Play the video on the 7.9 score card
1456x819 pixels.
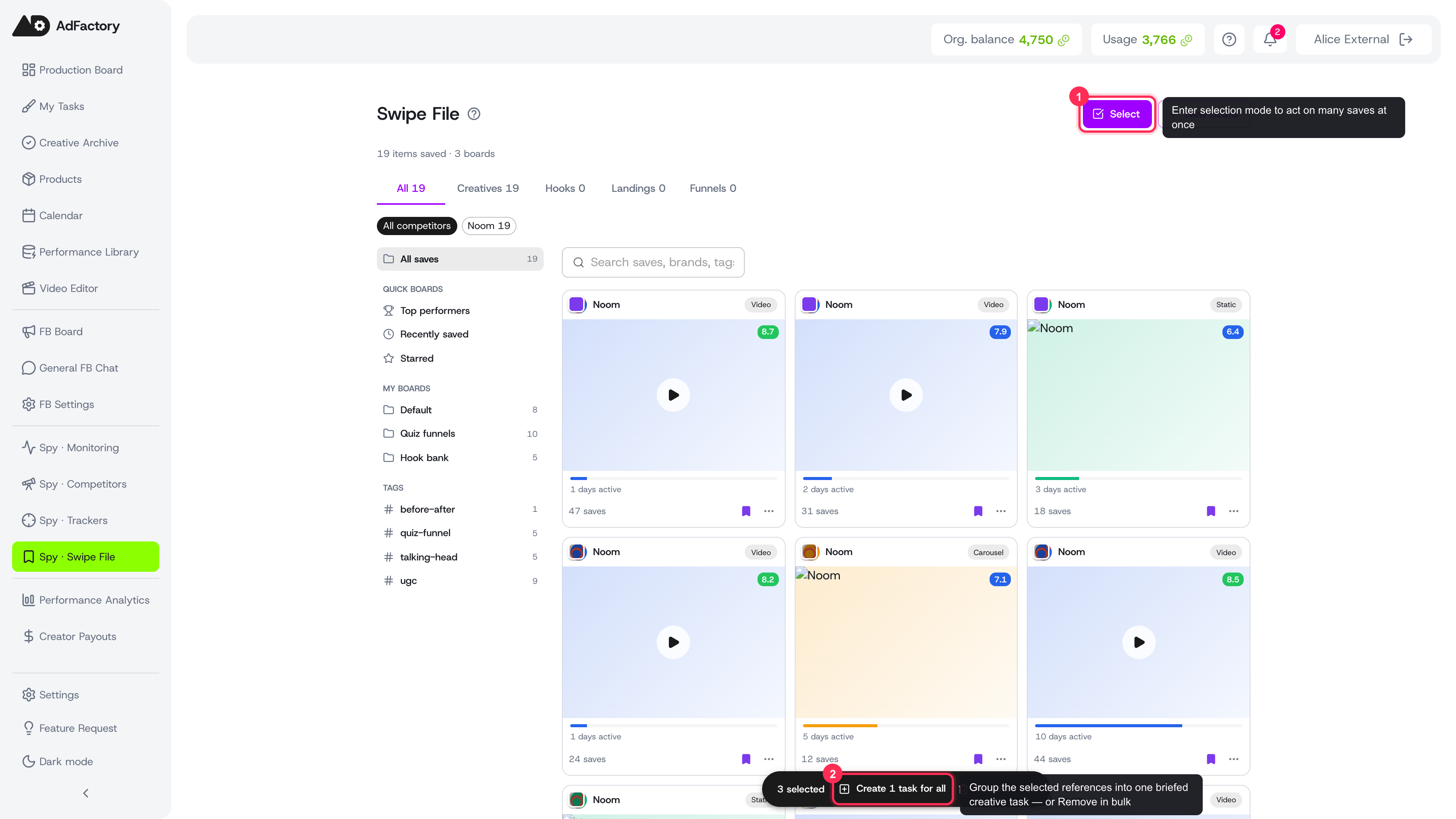906,395
